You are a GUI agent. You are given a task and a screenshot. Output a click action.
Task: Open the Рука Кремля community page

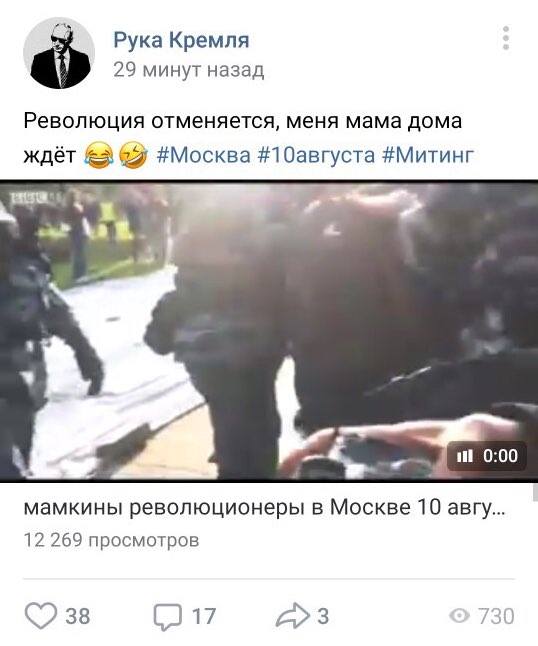click(181, 40)
